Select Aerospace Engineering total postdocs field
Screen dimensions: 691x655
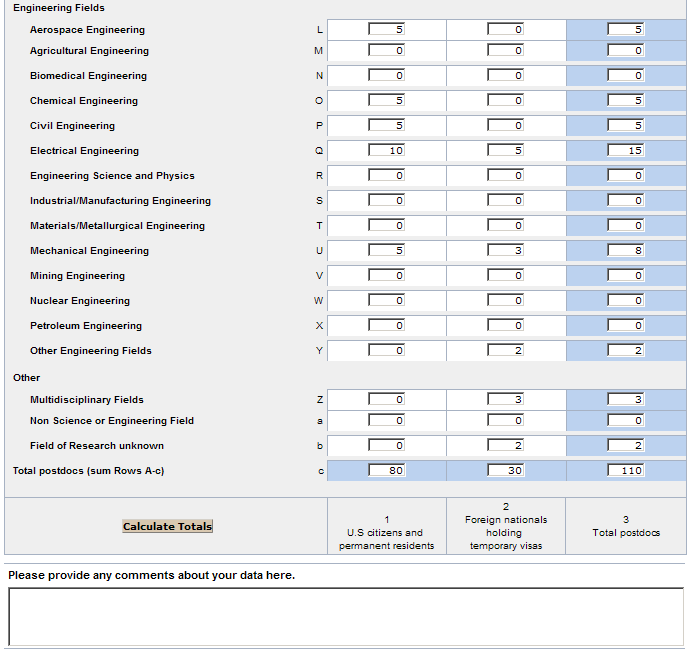(x=625, y=30)
